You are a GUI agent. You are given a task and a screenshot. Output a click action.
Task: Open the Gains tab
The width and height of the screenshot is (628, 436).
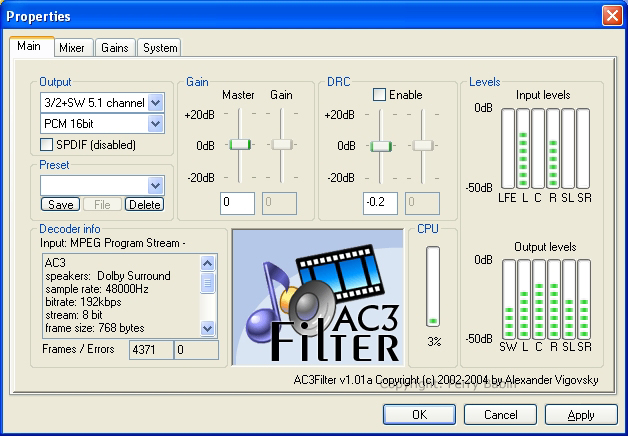114,48
